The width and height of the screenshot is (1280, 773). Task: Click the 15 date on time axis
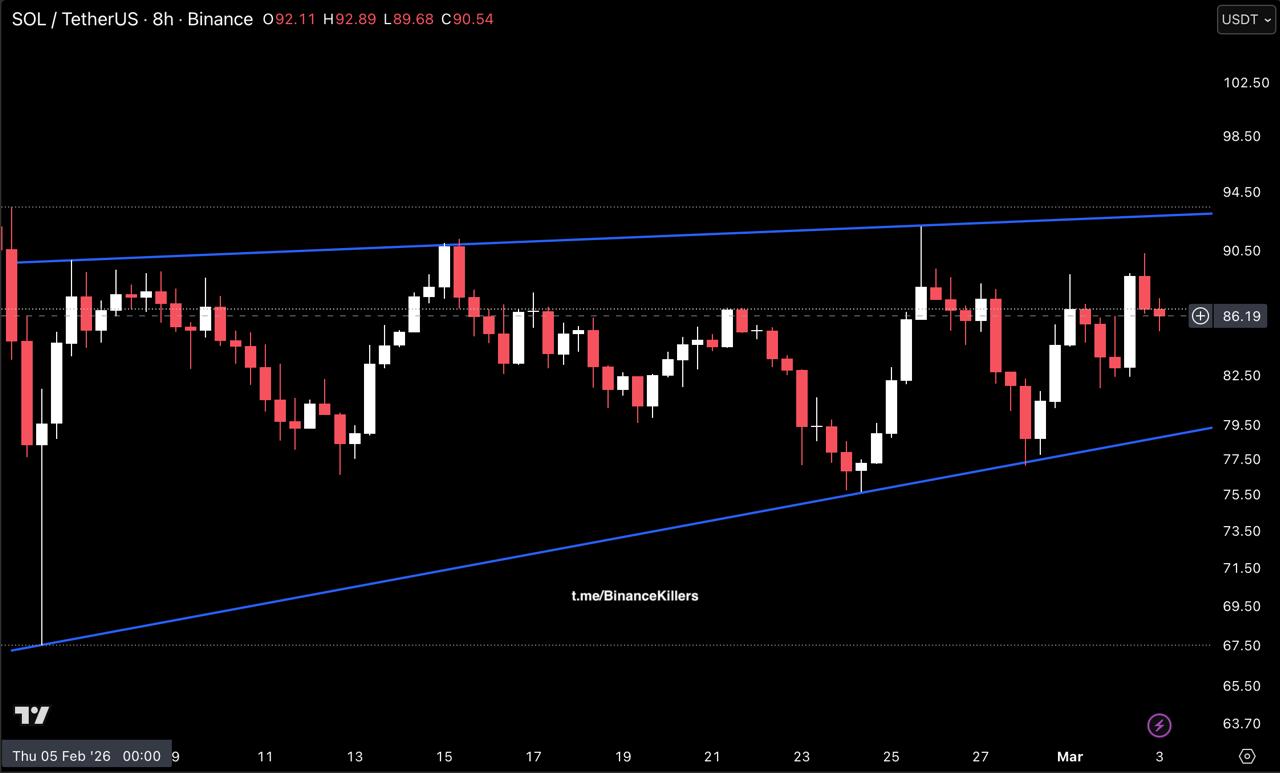click(444, 757)
